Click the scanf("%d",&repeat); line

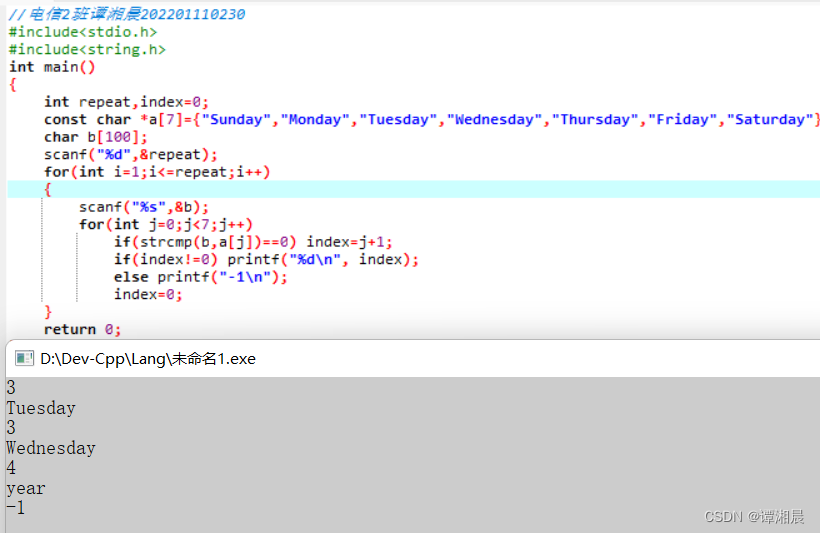(131, 155)
